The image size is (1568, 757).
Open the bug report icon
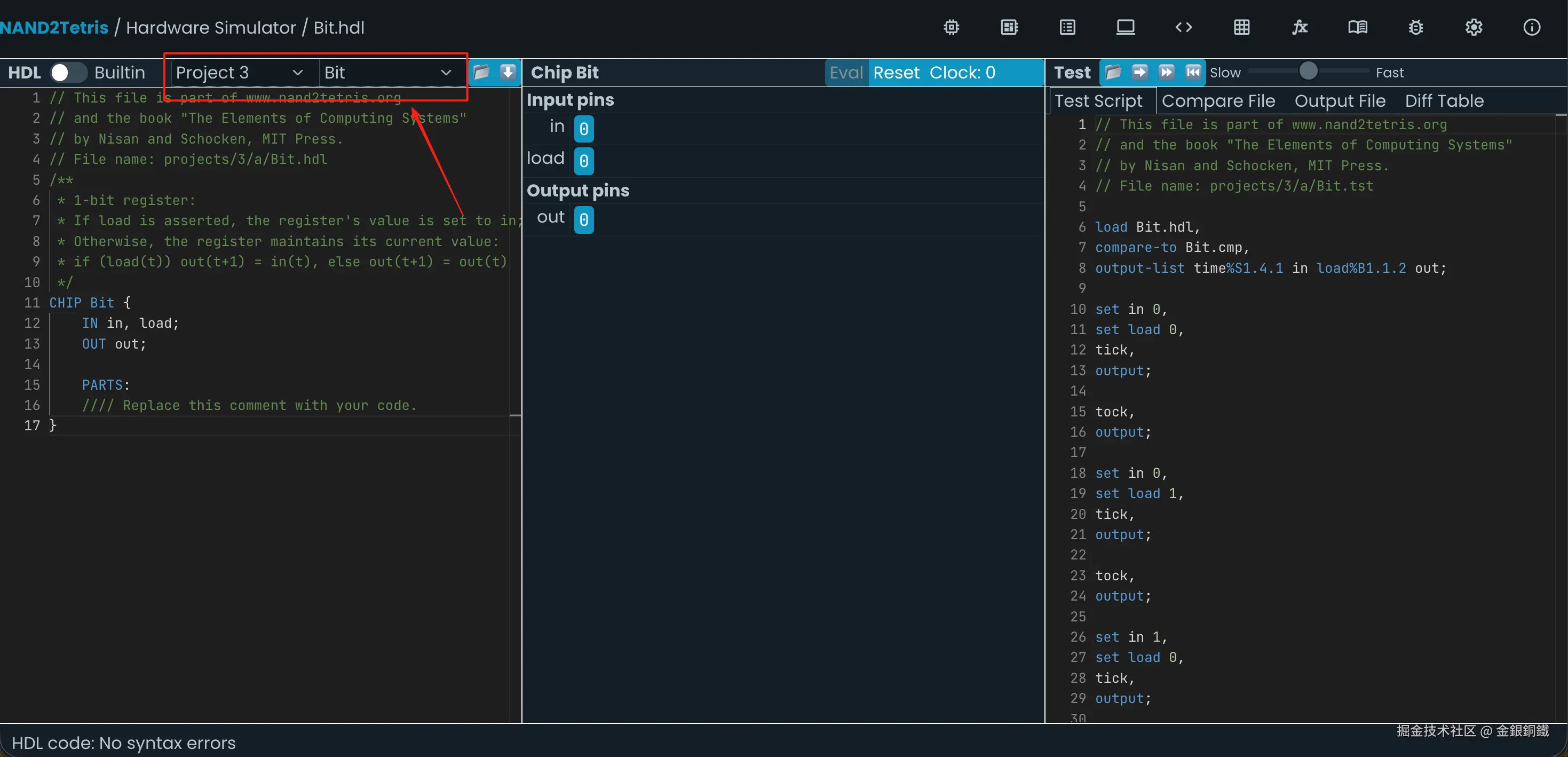coord(1415,27)
